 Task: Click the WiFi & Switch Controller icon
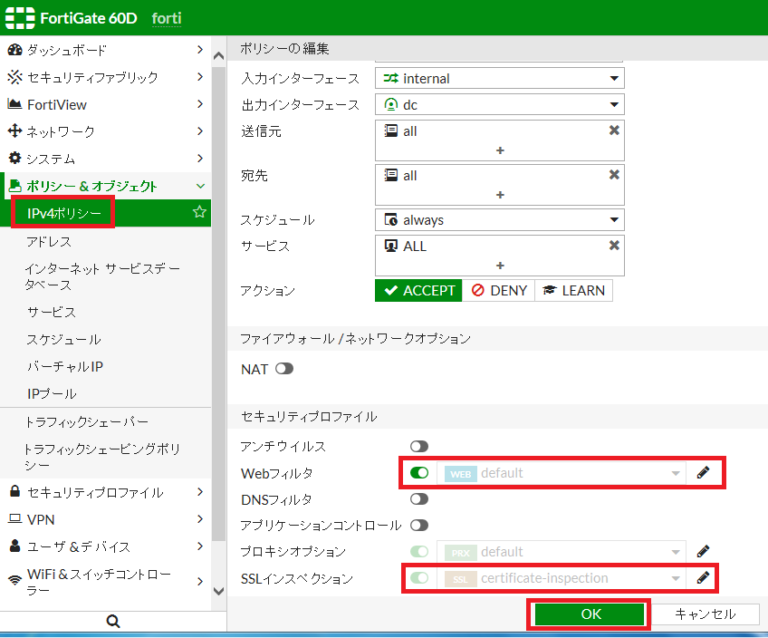point(15,580)
